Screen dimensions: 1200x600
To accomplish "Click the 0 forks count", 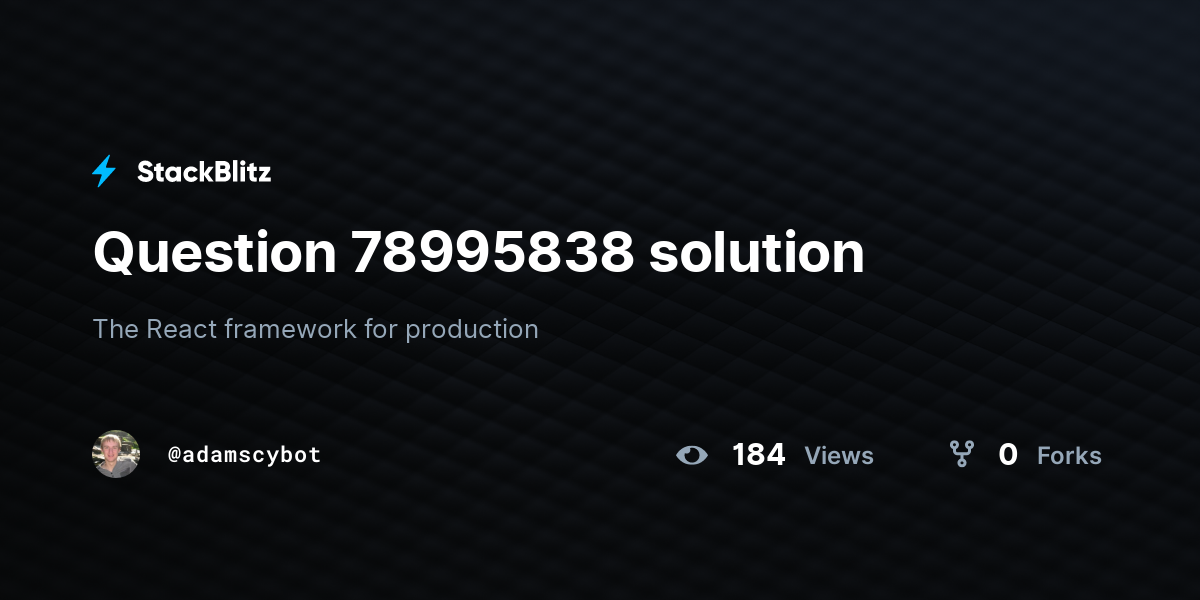I will 1008,455.
